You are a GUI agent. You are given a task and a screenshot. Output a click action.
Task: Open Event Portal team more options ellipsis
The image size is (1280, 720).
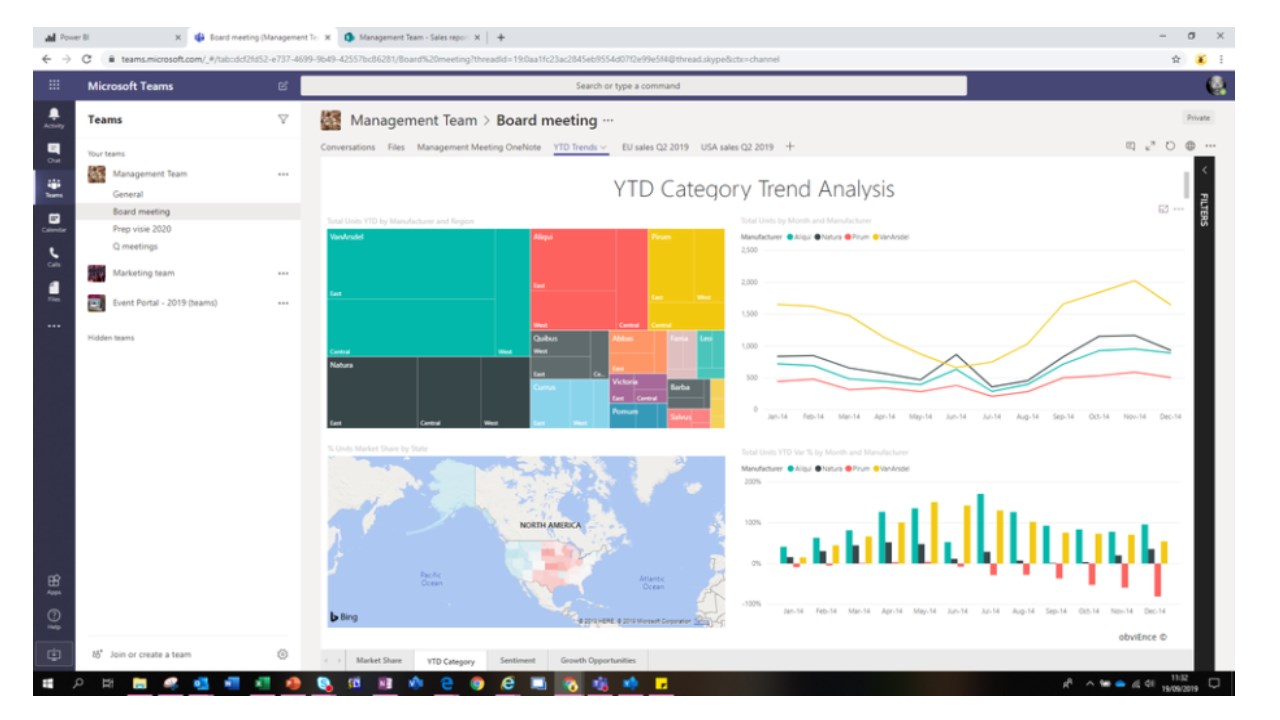pos(283,303)
